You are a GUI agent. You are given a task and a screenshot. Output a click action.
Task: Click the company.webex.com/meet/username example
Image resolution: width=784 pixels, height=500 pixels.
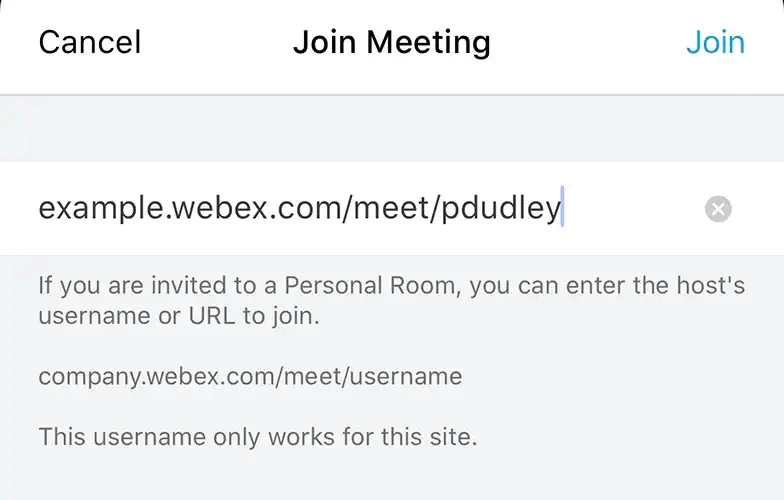(x=250, y=377)
